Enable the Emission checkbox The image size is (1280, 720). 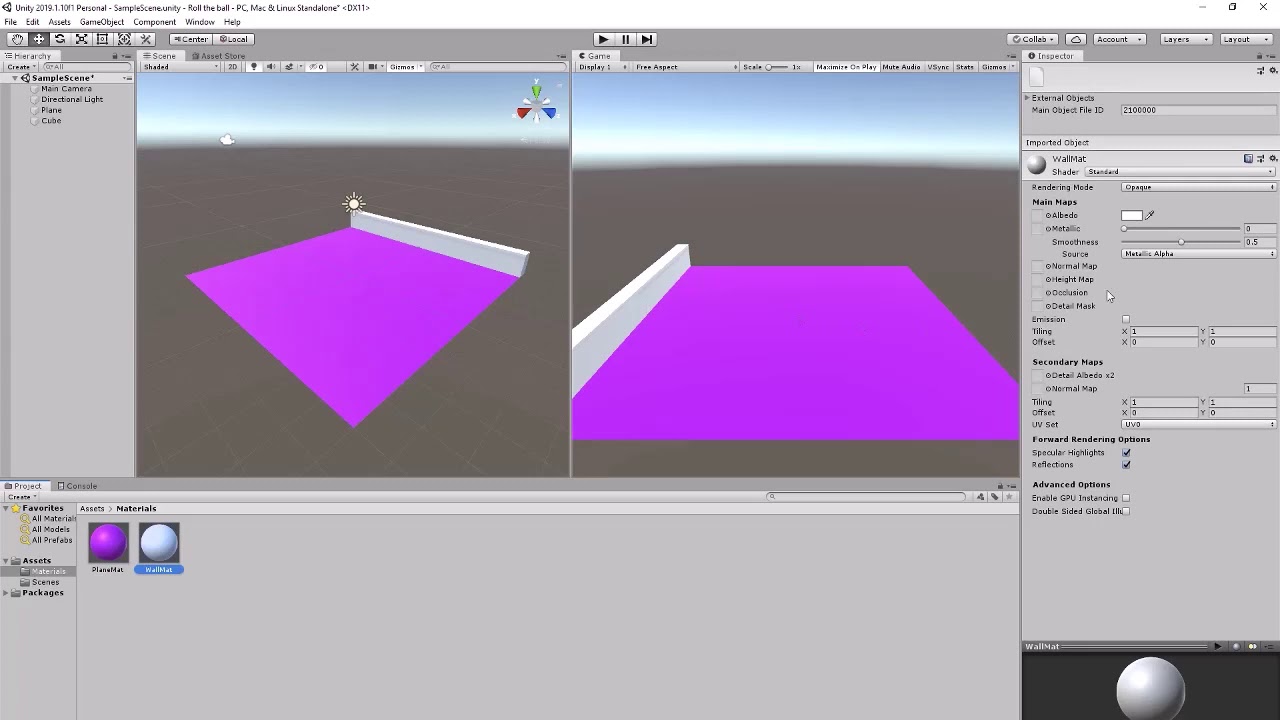(x=1126, y=319)
